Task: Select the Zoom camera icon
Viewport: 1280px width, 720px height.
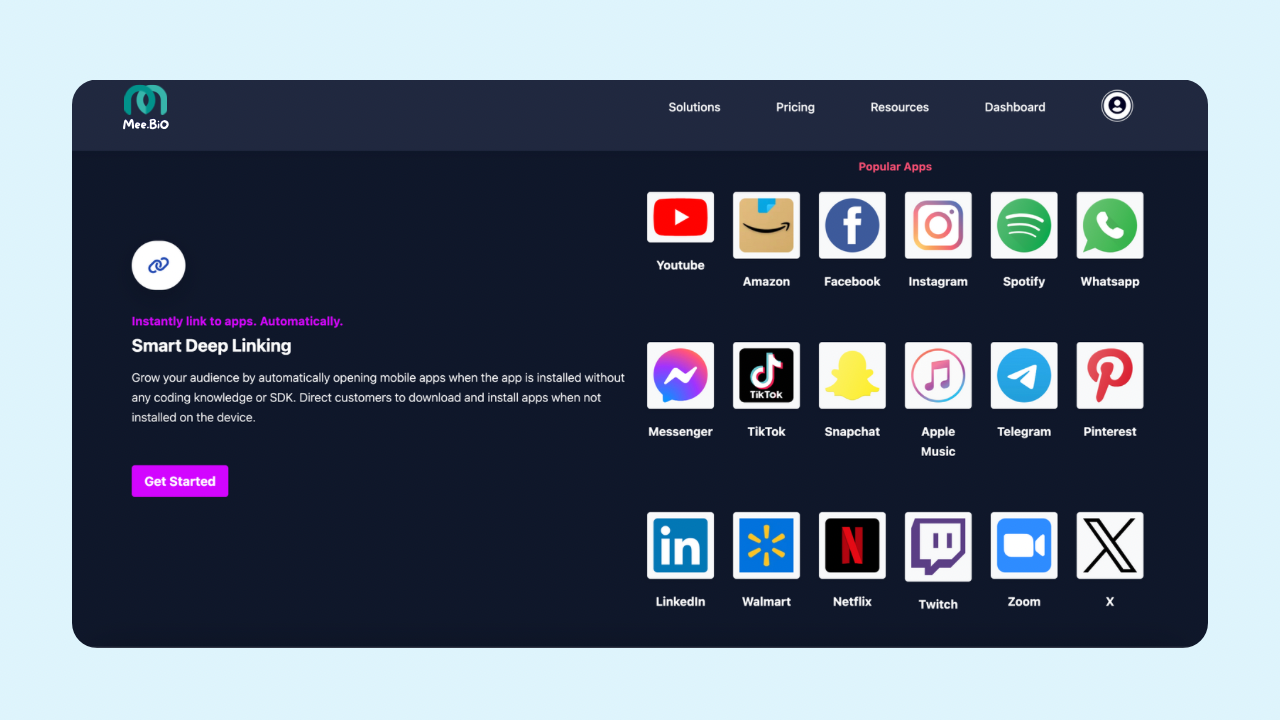Action: 1024,545
